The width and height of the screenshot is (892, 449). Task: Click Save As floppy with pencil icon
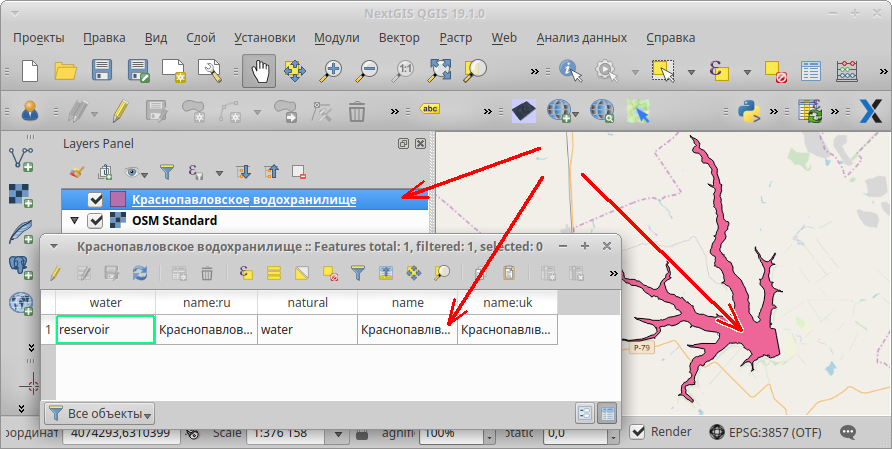click(x=138, y=71)
